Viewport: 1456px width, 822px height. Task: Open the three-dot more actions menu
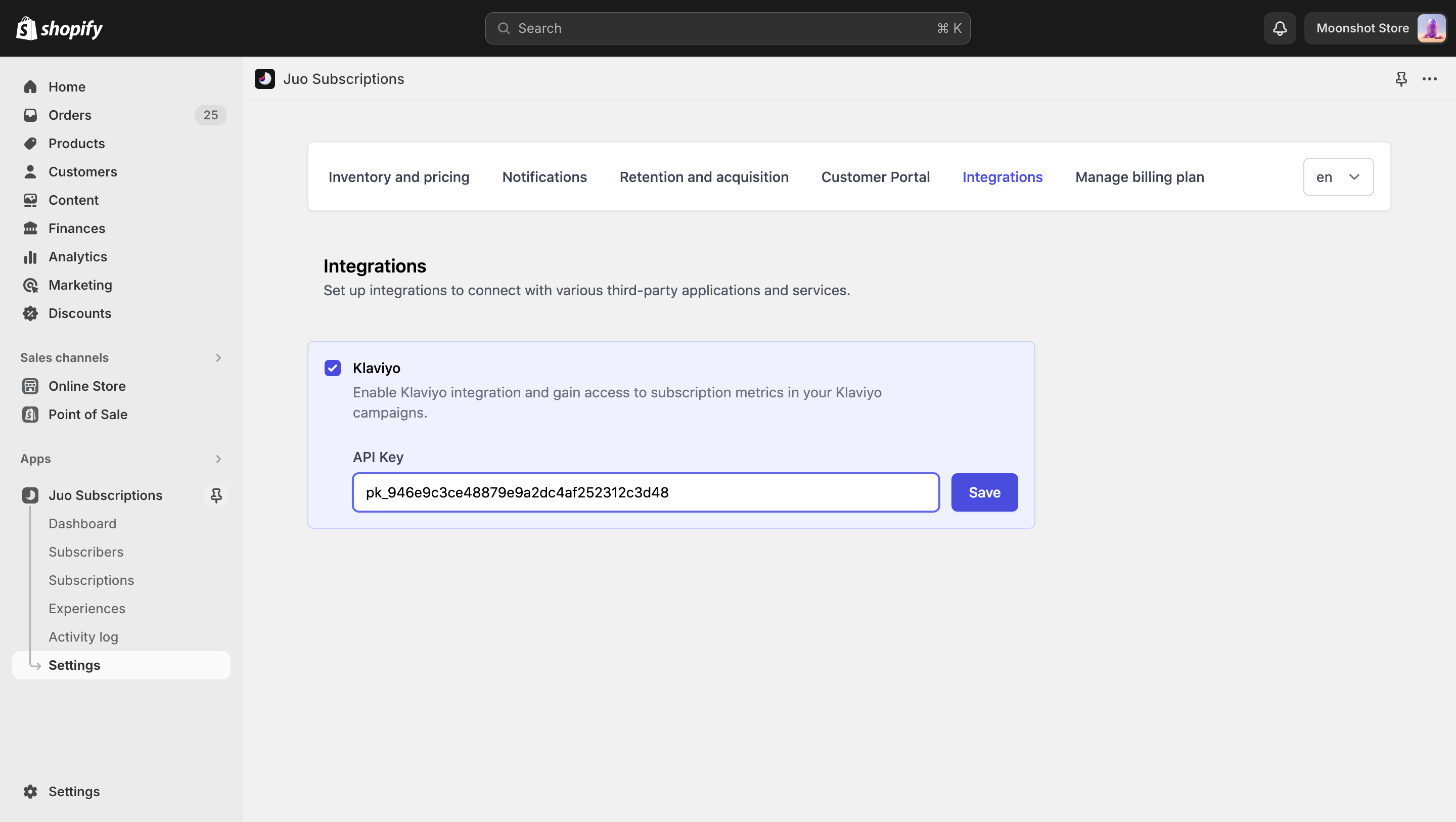1429,78
